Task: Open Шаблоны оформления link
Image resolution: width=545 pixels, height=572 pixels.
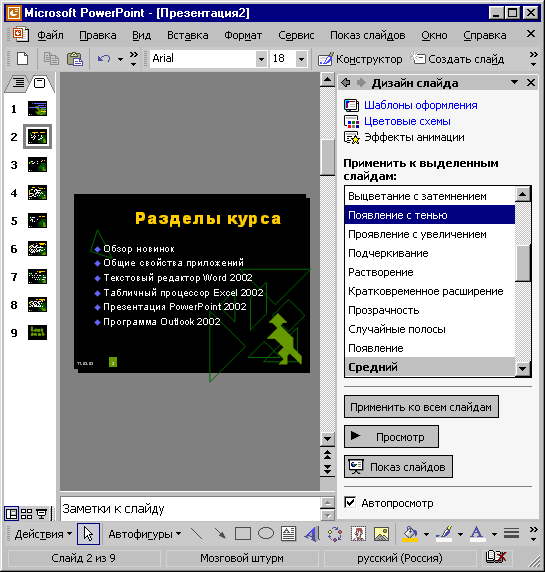Action: [x=421, y=105]
